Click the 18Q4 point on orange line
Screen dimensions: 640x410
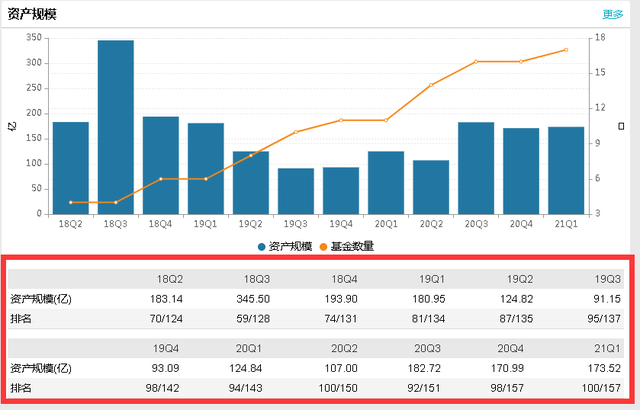pyautogui.click(x=161, y=179)
